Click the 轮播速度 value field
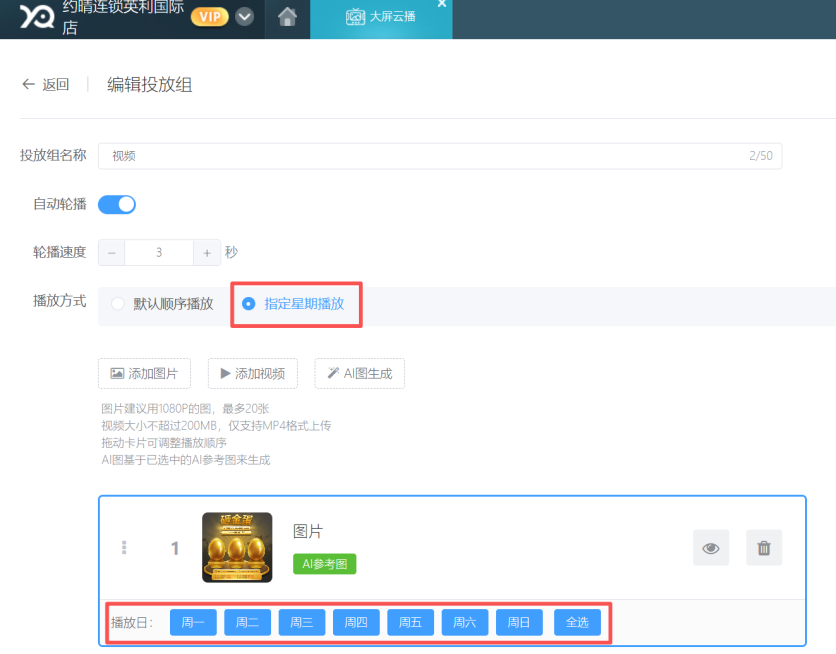Image resolution: width=836 pixels, height=654 pixels. (x=159, y=253)
